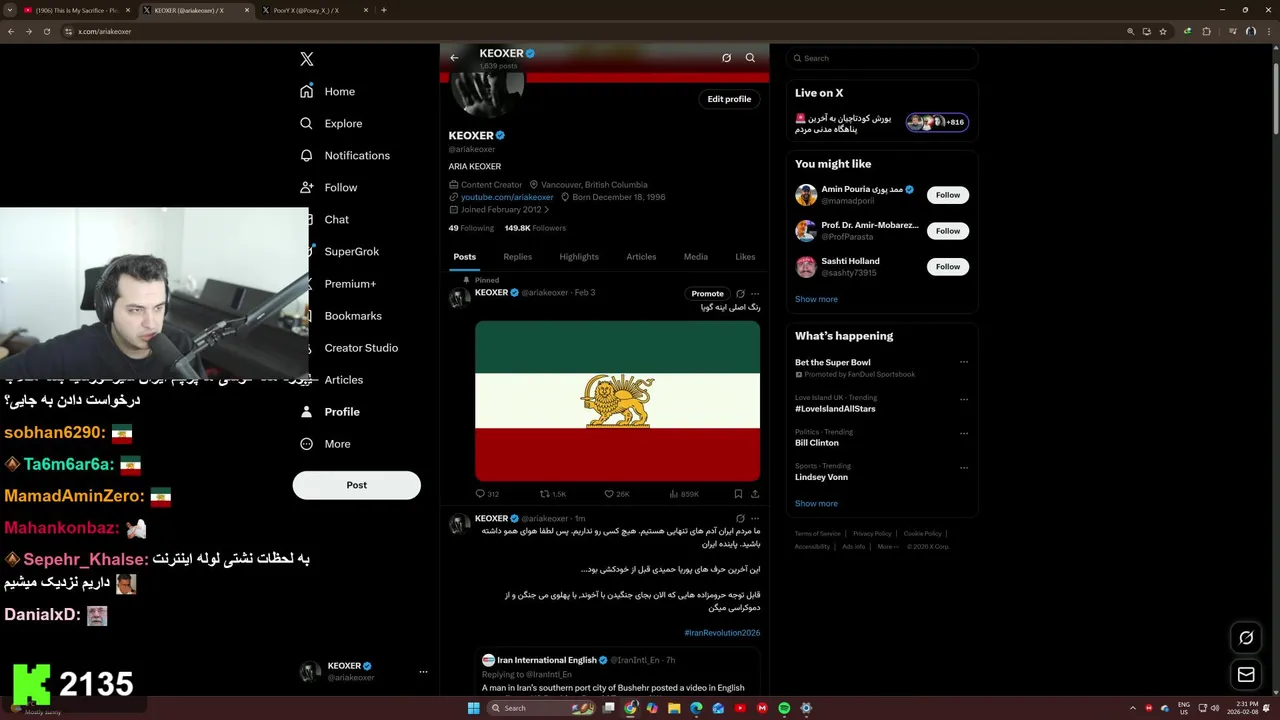Screen dimensions: 1280x720
Task: Like the pinned flag post
Action: (x=617, y=494)
